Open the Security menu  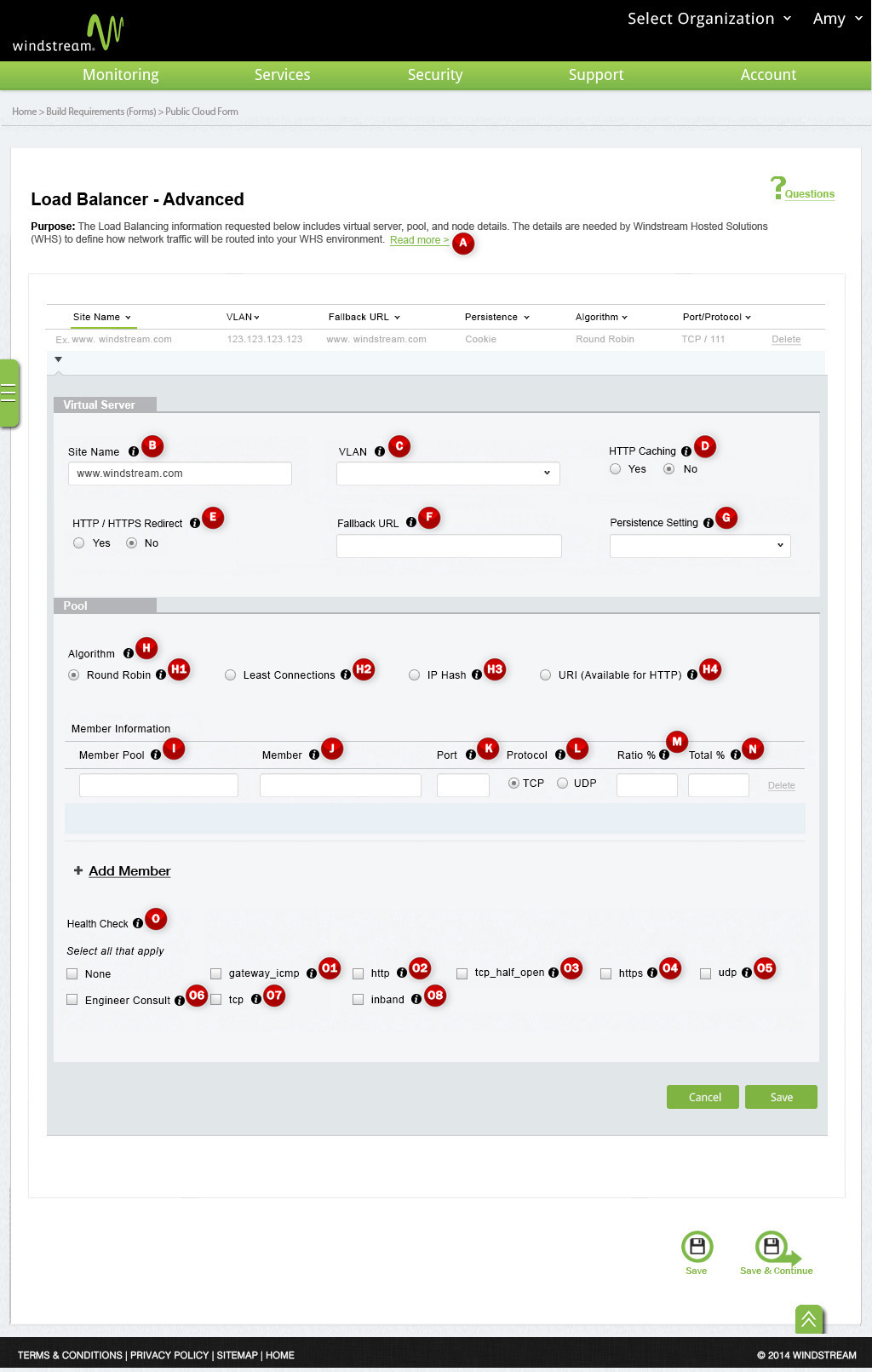434,75
